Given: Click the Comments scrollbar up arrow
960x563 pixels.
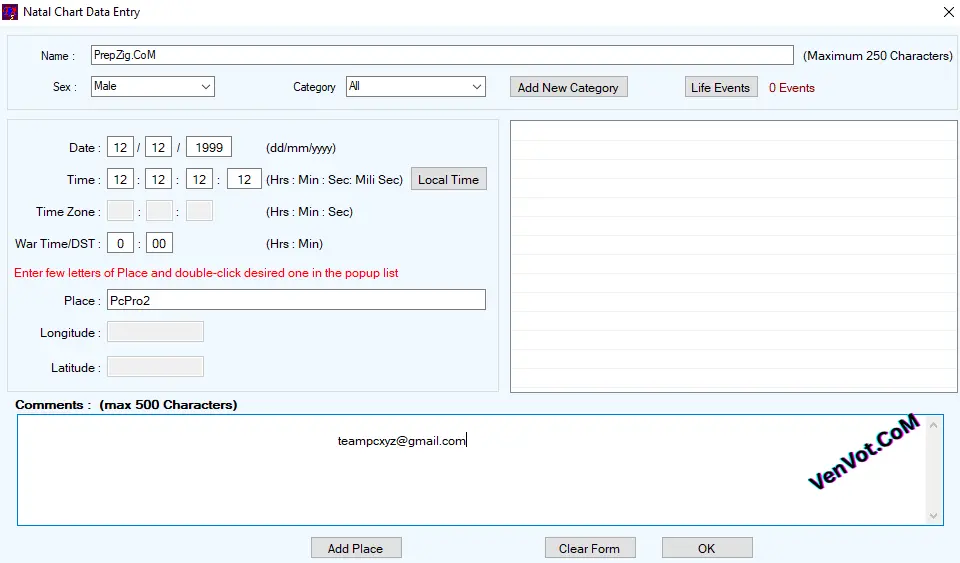Looking at the screenshot, I should coord(933,425).
